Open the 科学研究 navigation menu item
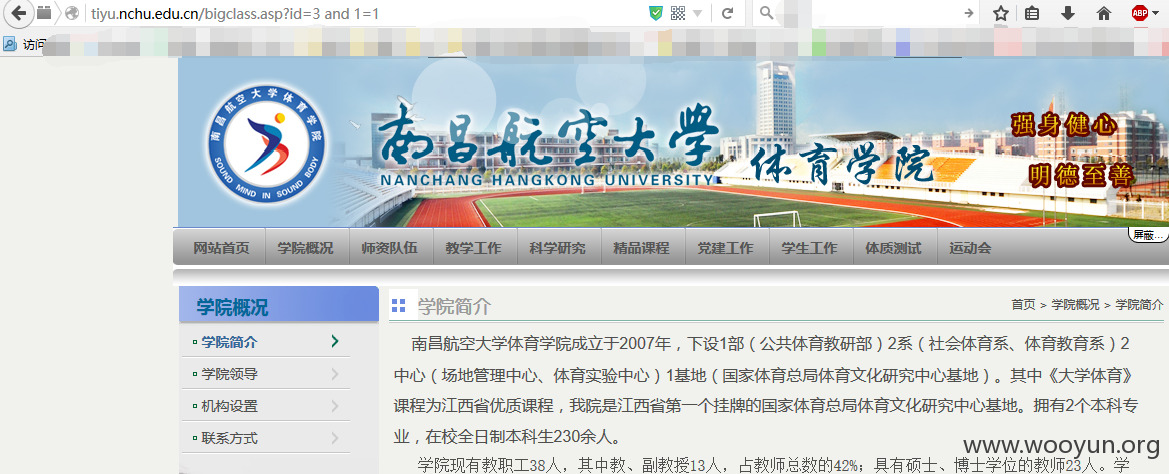 click(557, 248)
